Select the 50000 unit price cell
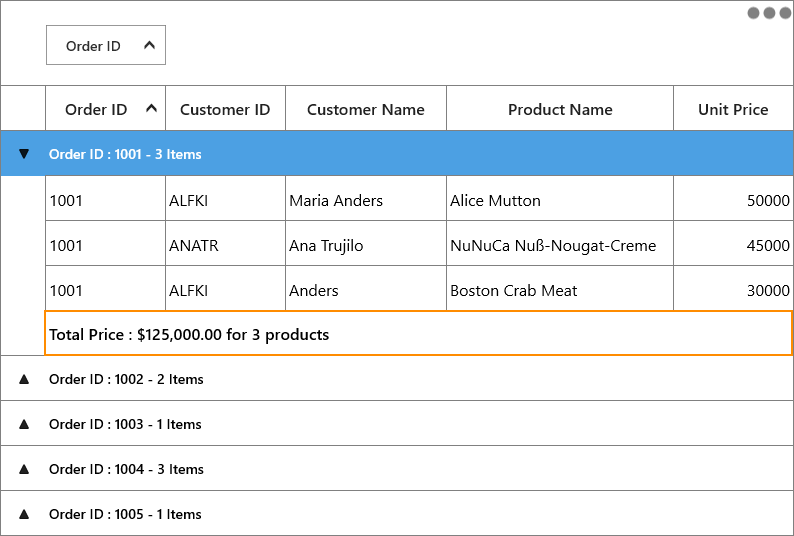The image size is (794, 536). point(733,198)
